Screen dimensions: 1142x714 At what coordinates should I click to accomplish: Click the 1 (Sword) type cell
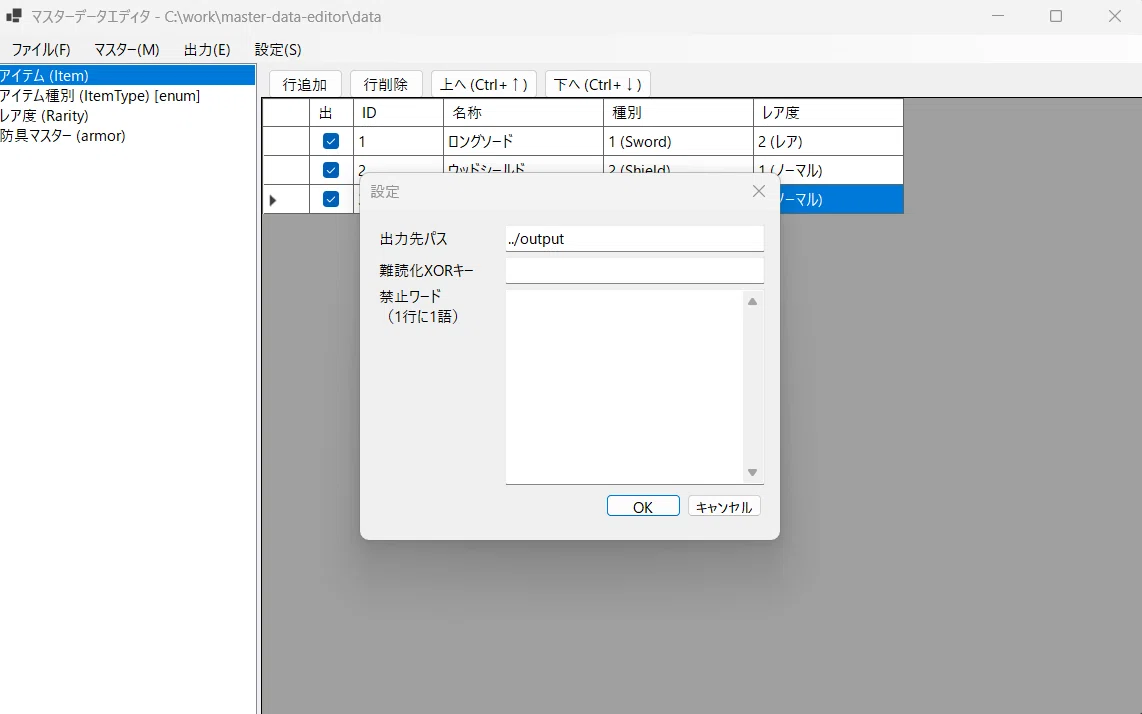pyautogui.click(x=679, y=141)
